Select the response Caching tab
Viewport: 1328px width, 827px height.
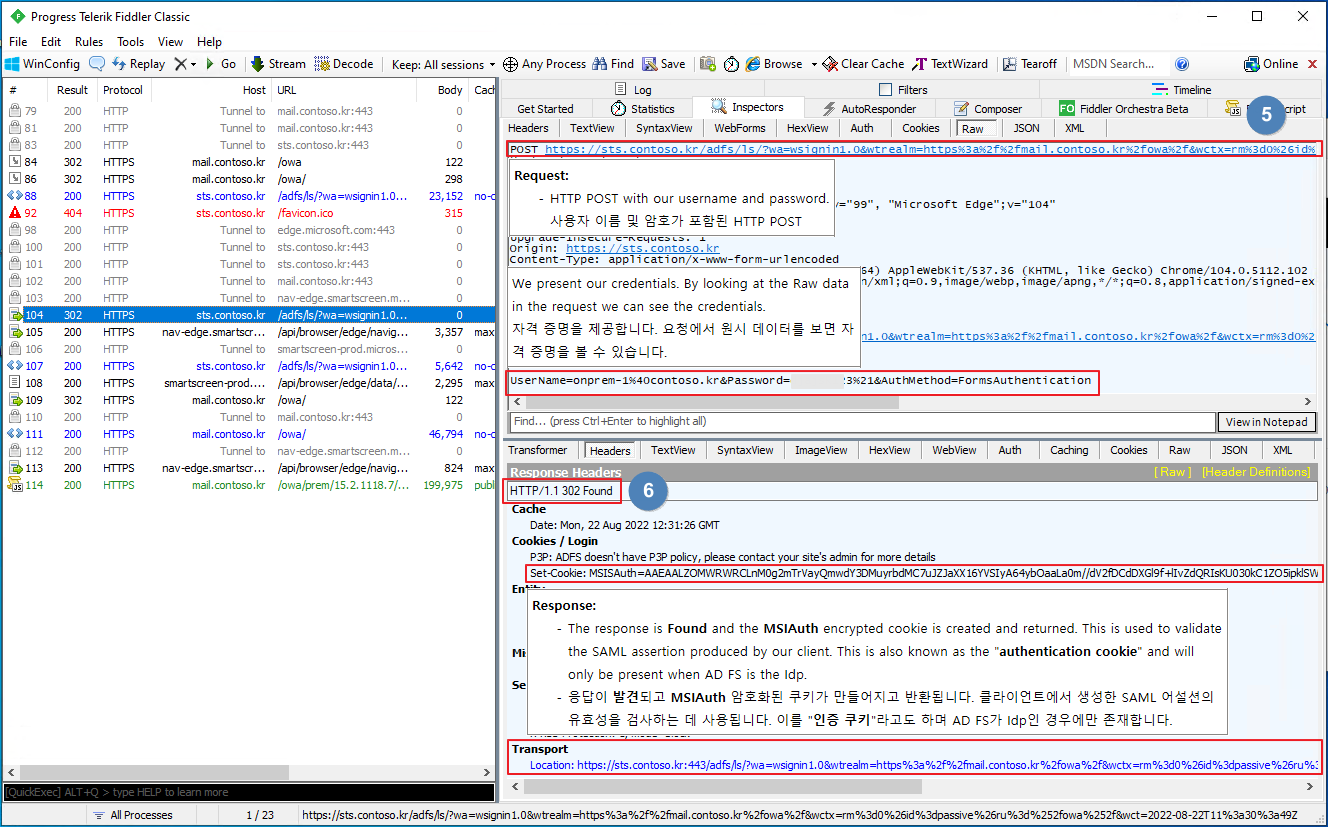(1069, 450)
